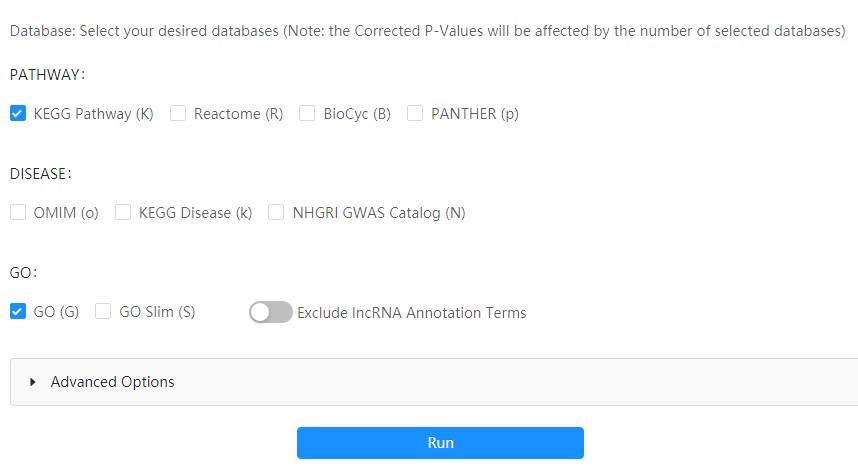The width and height of the screenshot is (858, 475).
Task: Click the KEGG Pathway (K) label text
Action: [x=94, y=114]
